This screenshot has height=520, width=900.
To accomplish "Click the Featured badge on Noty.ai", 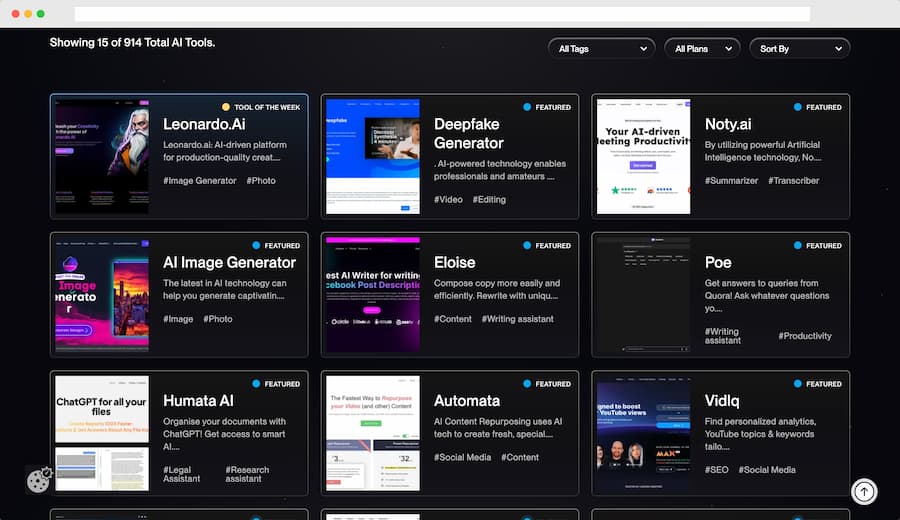I will coord(817,107).
